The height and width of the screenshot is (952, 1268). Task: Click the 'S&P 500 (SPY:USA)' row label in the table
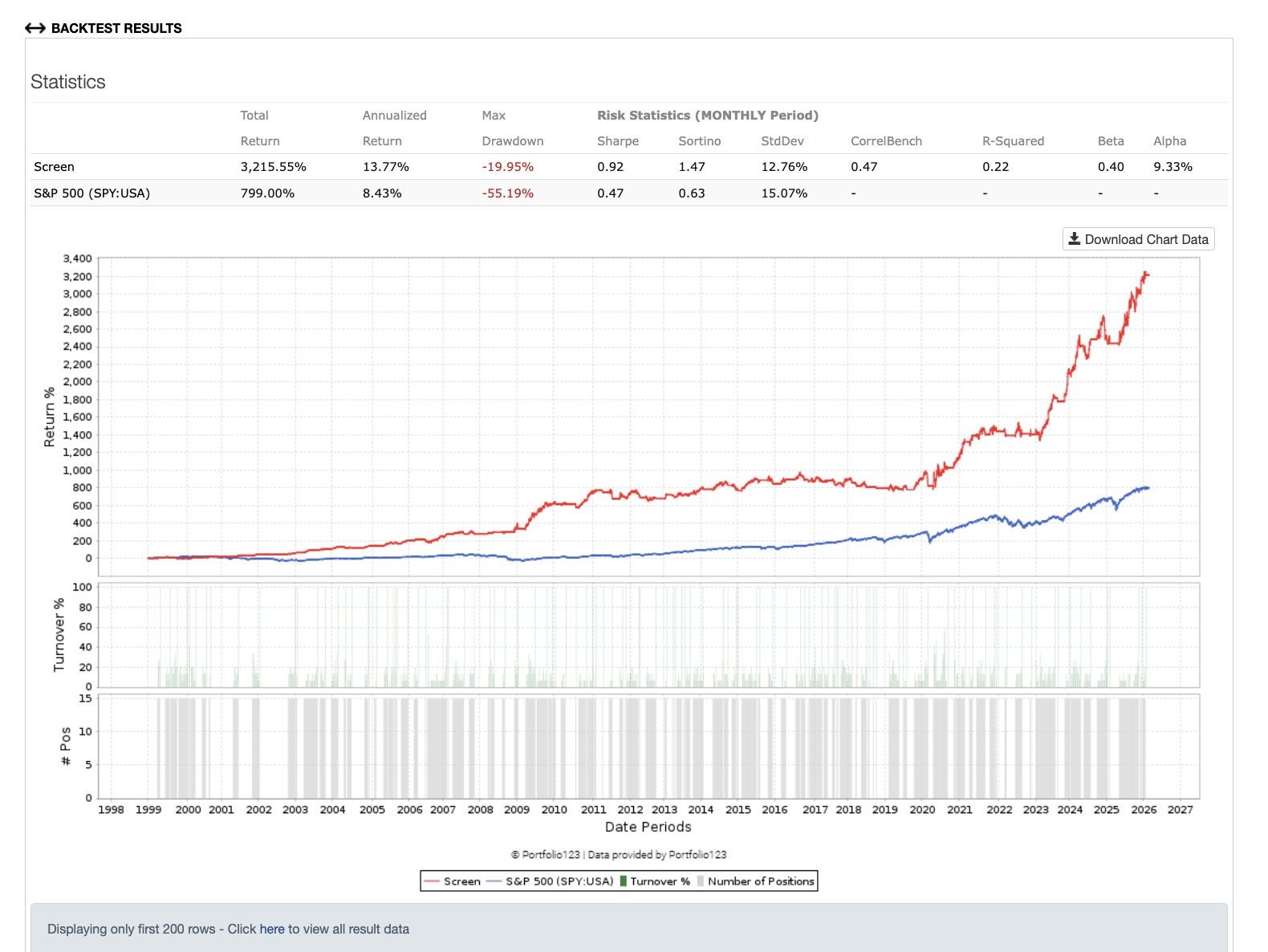(x=91, y=193)
